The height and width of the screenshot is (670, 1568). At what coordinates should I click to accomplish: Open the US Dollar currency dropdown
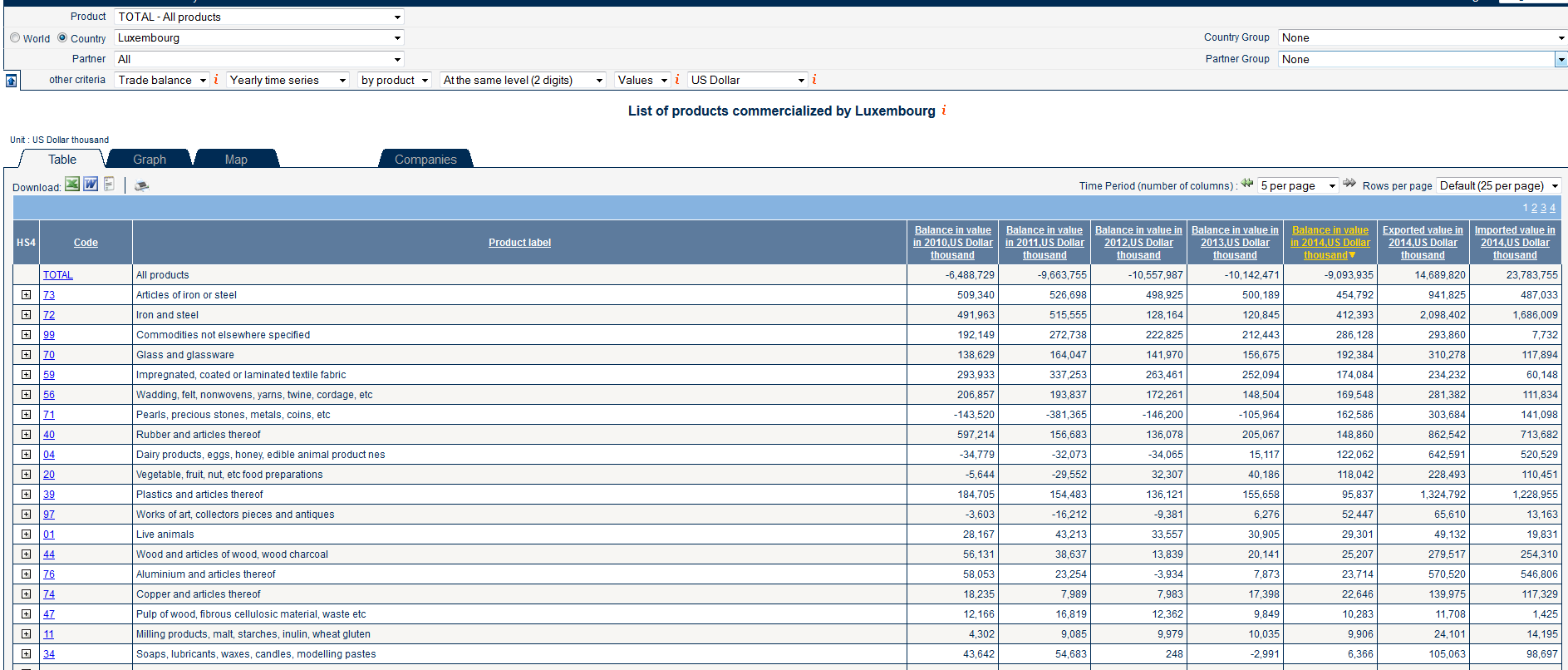748,80
